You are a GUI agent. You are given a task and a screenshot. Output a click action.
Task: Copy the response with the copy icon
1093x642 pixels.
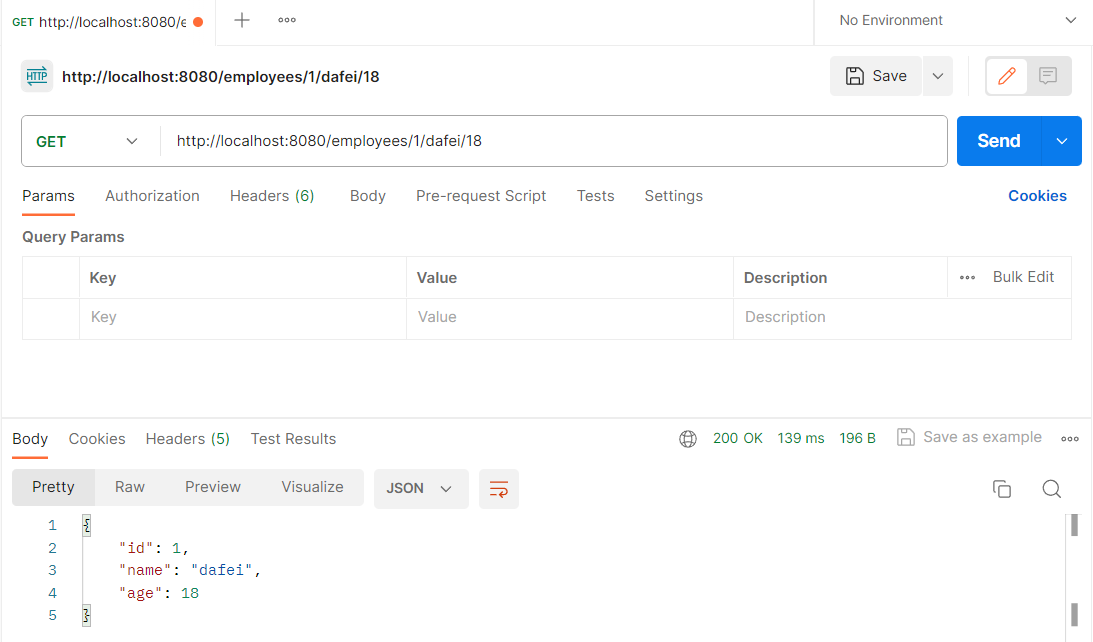1002,489
